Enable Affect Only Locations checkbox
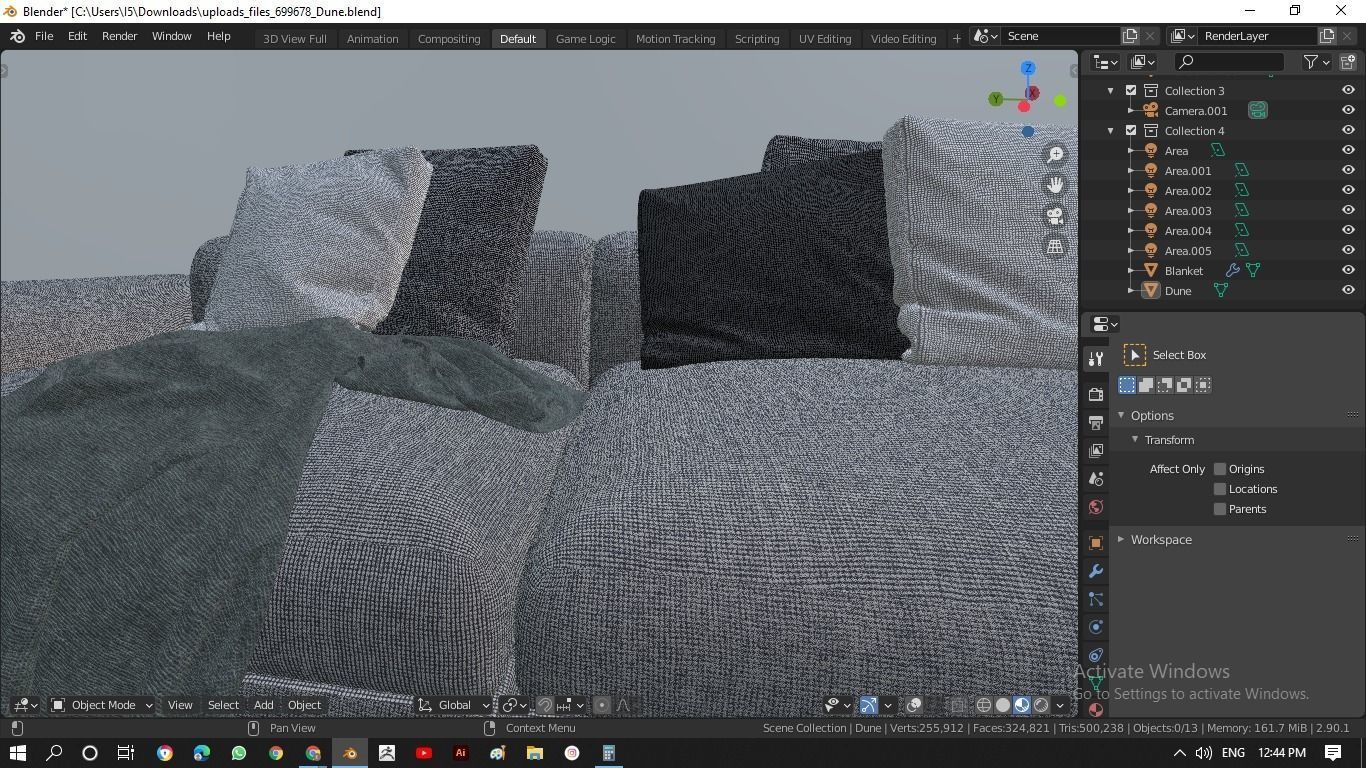The width and height of the screenshot is (1366, 768). tap(1220, 489)
